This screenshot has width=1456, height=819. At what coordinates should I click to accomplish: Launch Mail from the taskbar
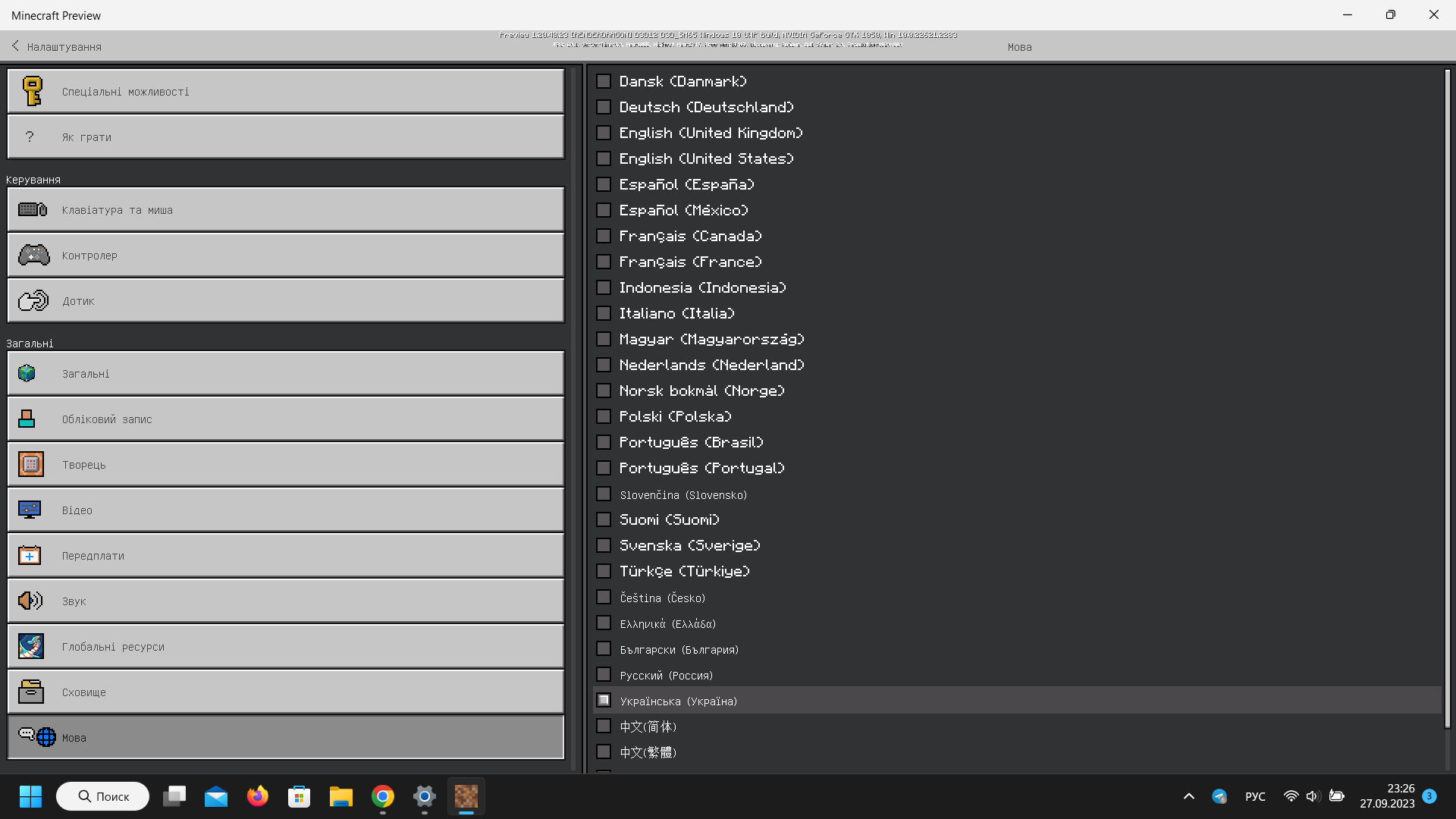pos(216,796)
